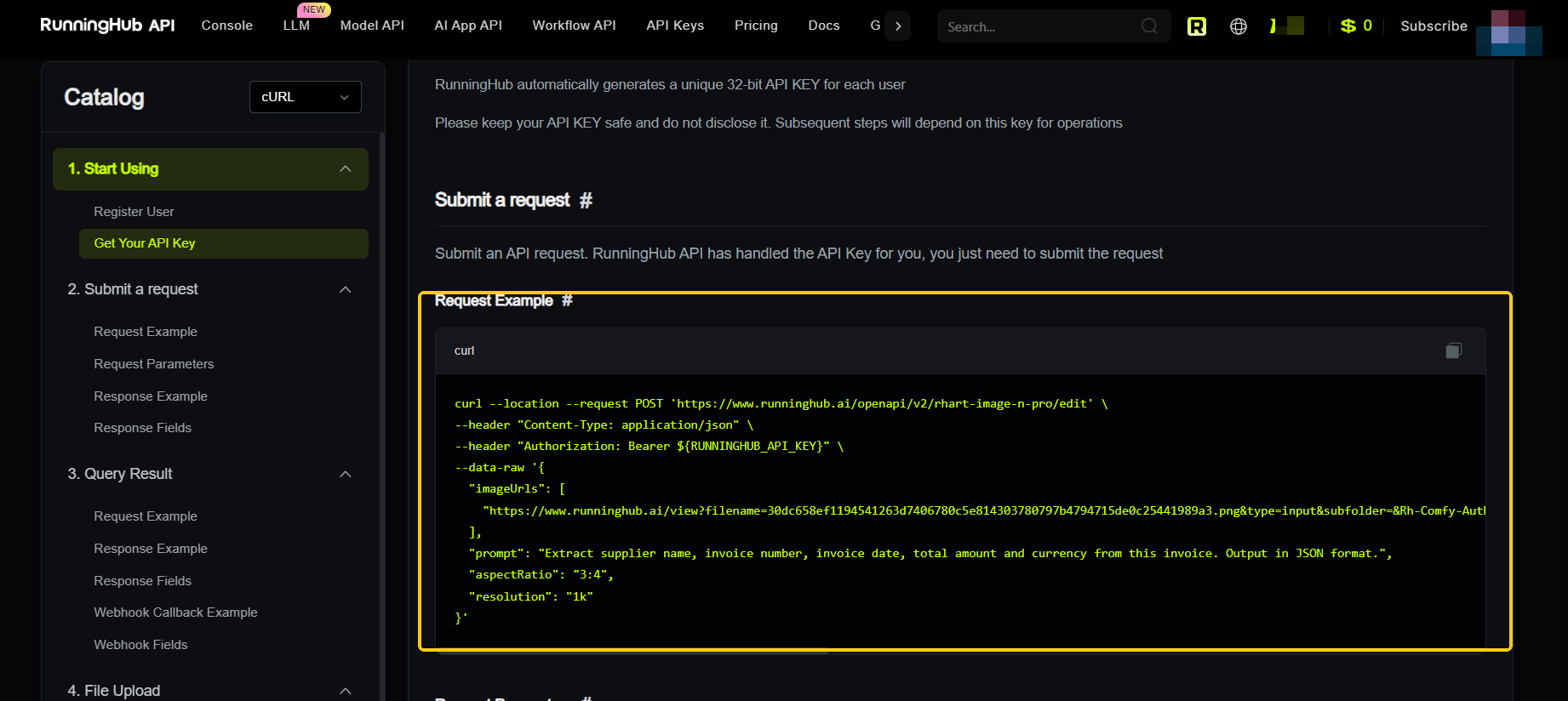
Task: Navigate to Workflow API
Action: [575, 26]
